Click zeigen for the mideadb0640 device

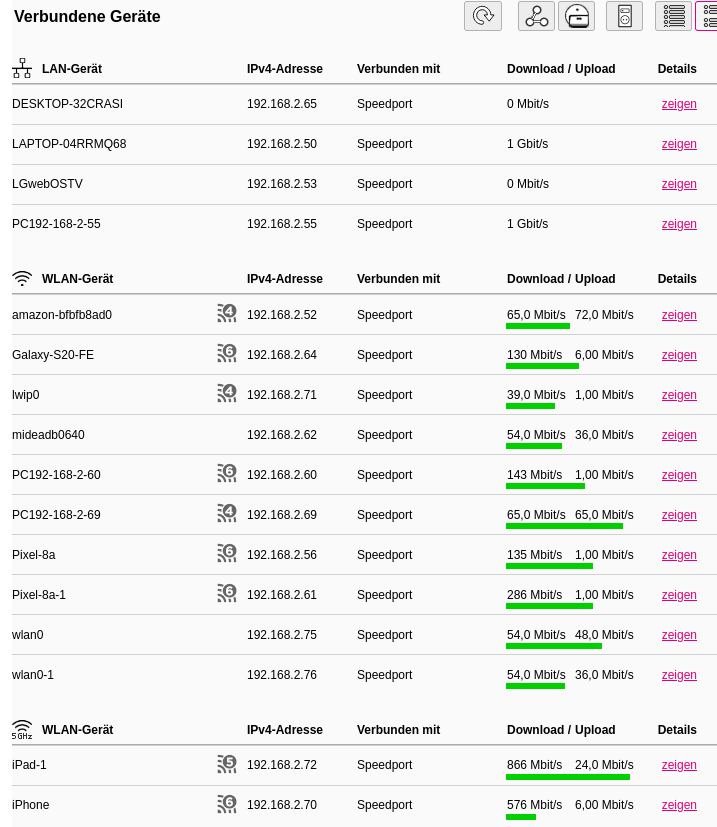tap(679, 435)
